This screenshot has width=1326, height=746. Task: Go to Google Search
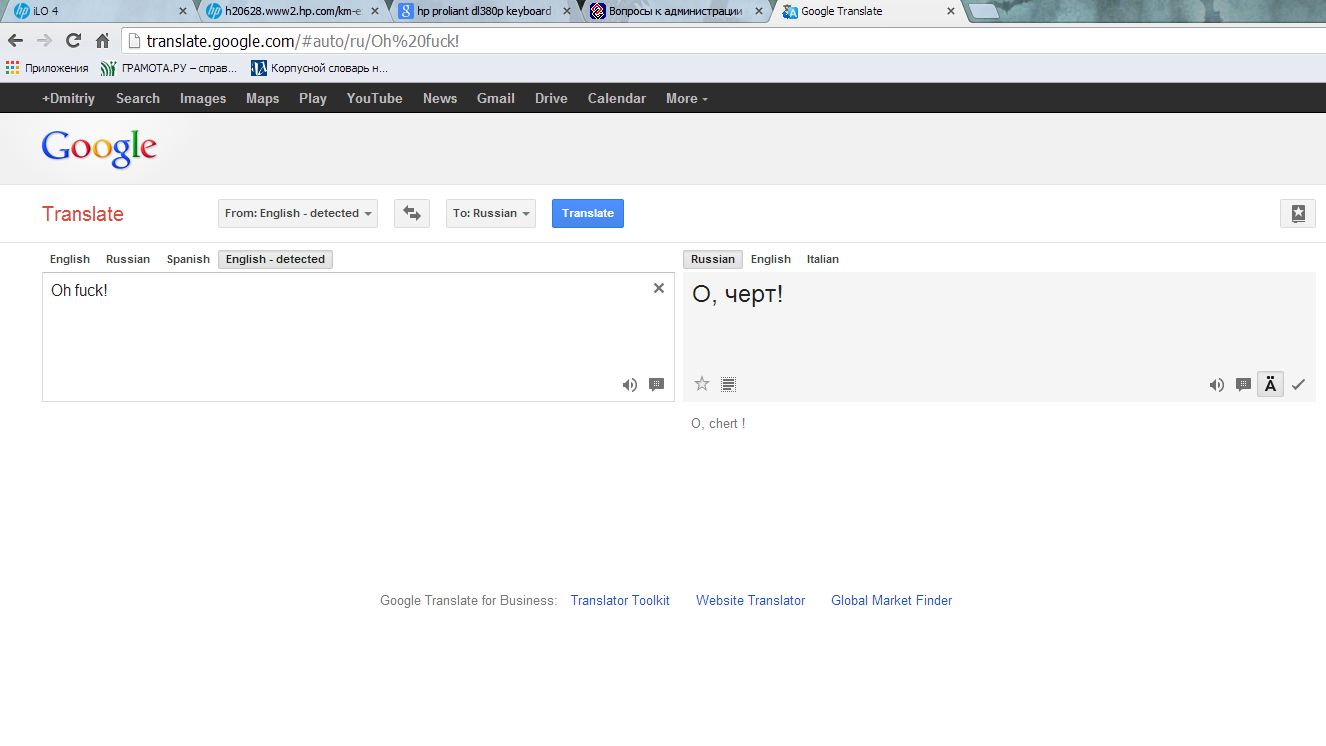coord(138,98)
